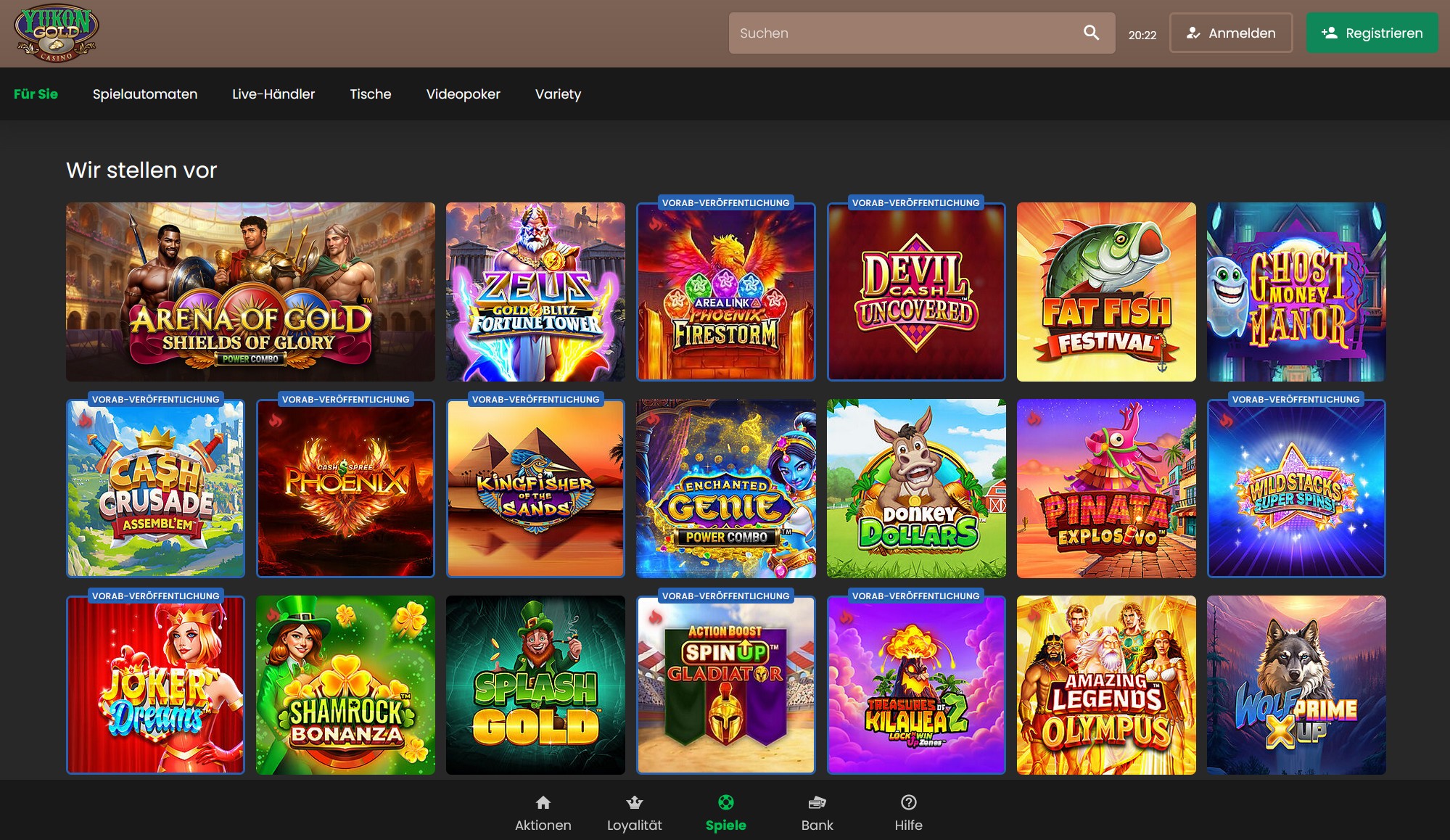The height and width of the screenshot is (840, 1450).
Task: Open Wolf Prime X UP game
Action: tap(1296, 685)
